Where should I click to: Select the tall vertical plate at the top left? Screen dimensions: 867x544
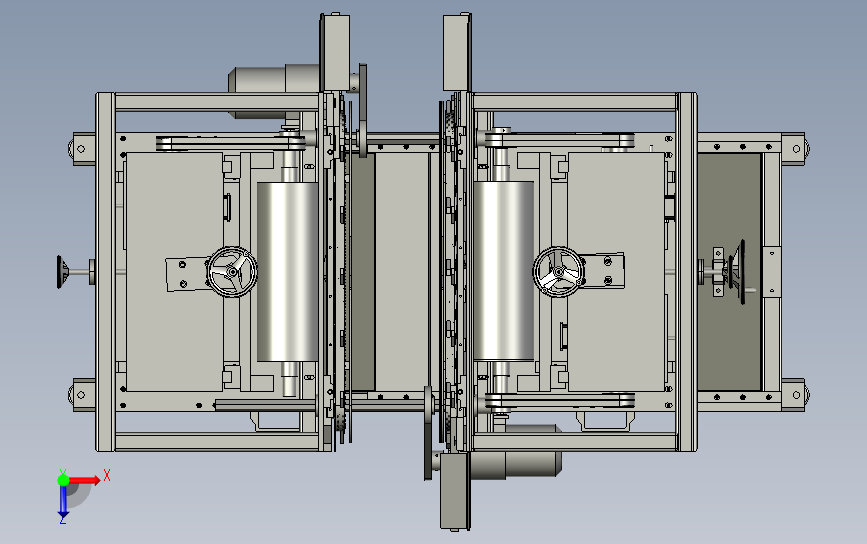pyautogui.click(x=336, y=53)
